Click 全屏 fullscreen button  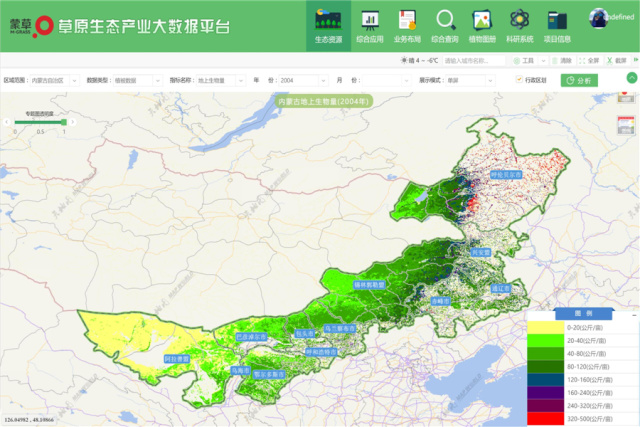pyautogui.click(x=591, y=60)
